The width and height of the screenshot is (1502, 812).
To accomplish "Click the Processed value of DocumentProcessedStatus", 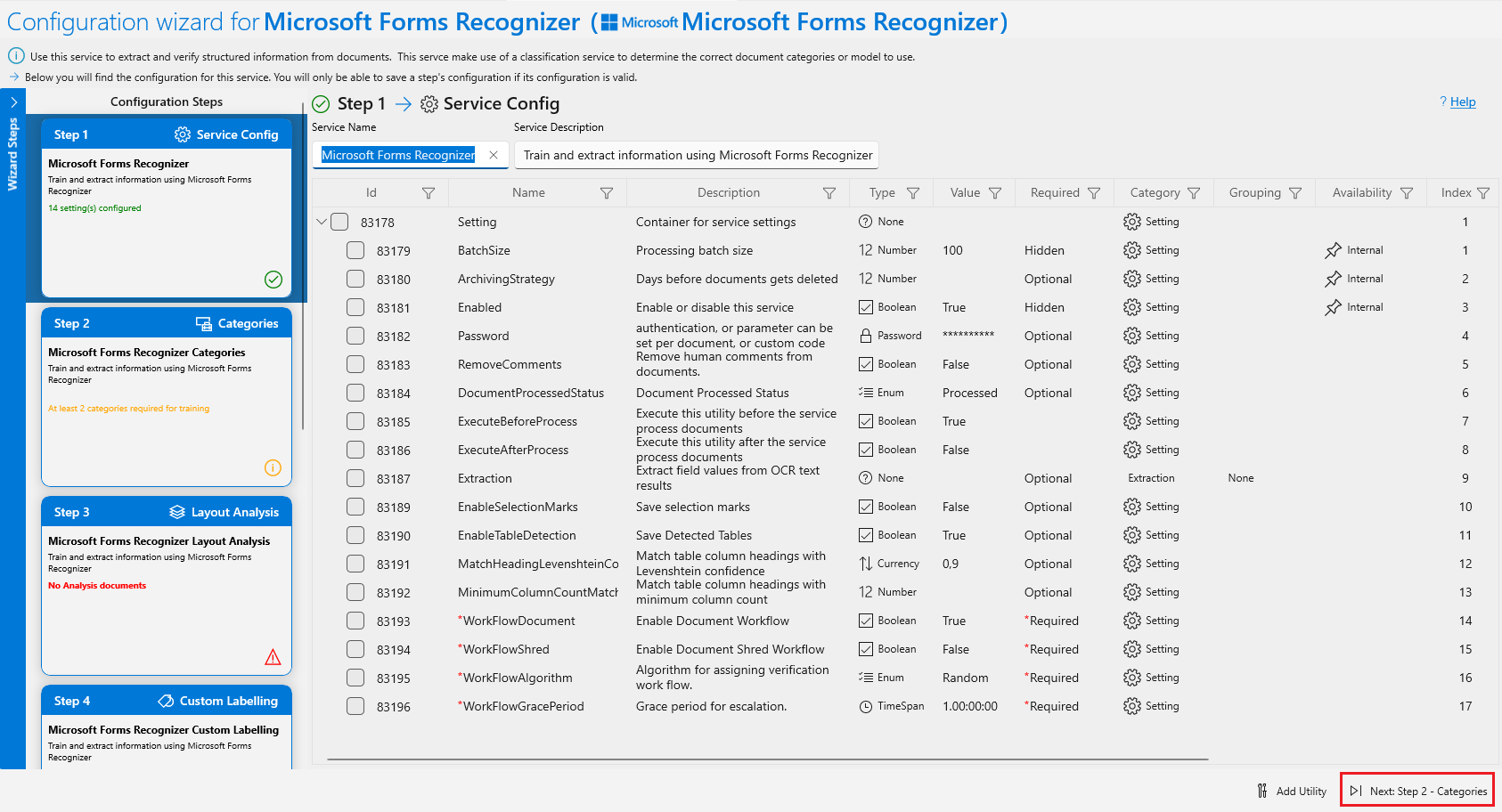I will 970,393.
